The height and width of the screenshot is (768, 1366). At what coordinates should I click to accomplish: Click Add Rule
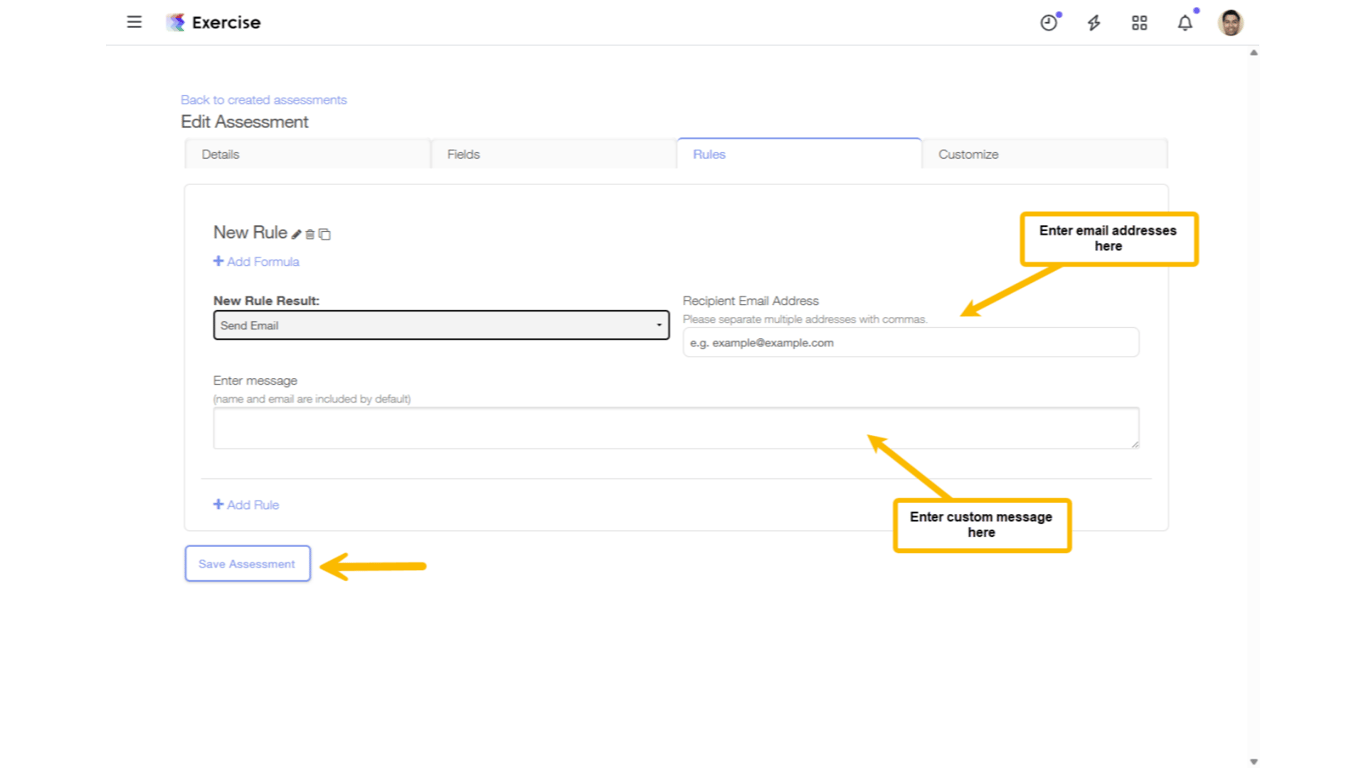[246, 504]
